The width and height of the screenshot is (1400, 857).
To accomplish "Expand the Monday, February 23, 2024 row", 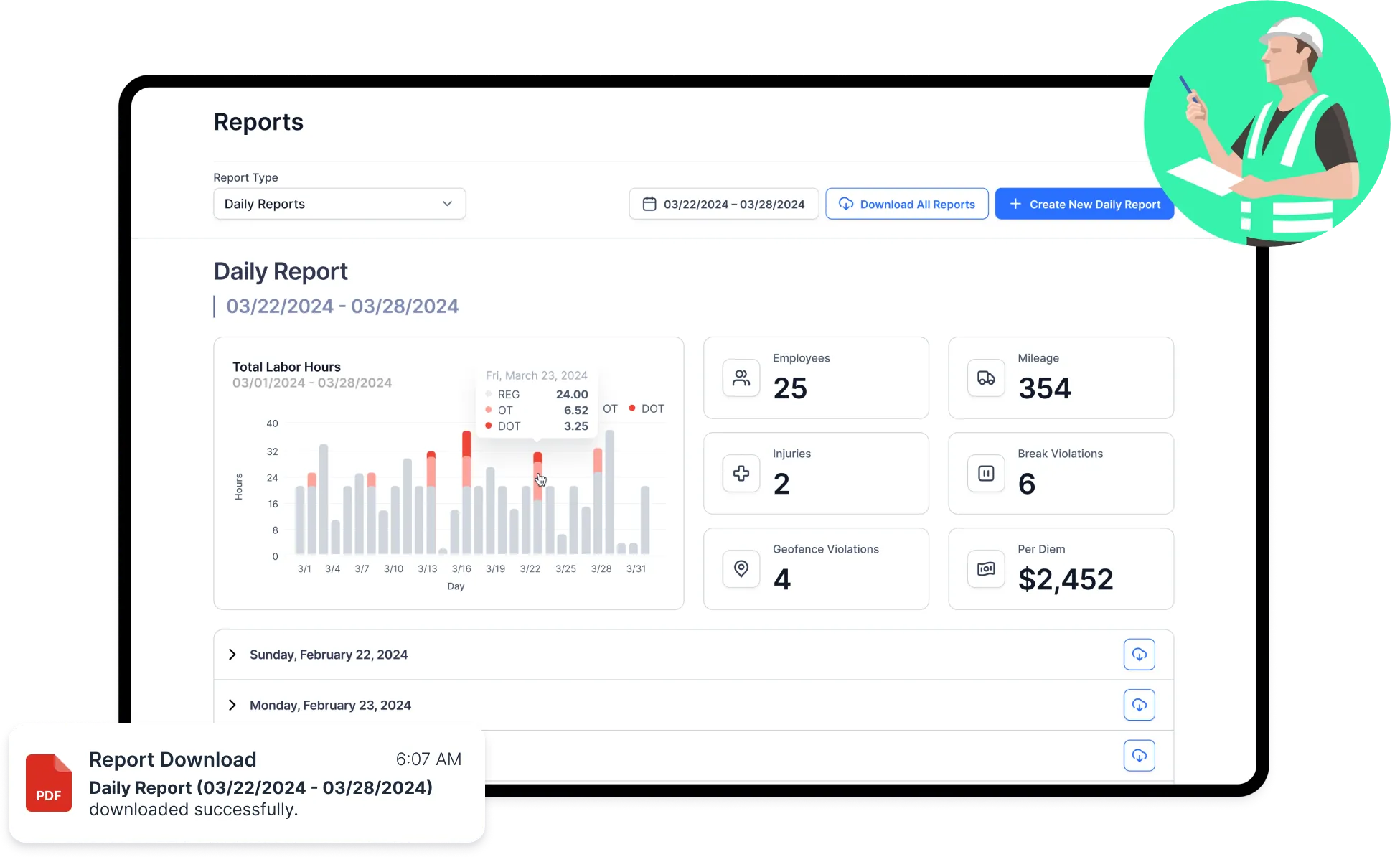I will (x=232, y=705).
